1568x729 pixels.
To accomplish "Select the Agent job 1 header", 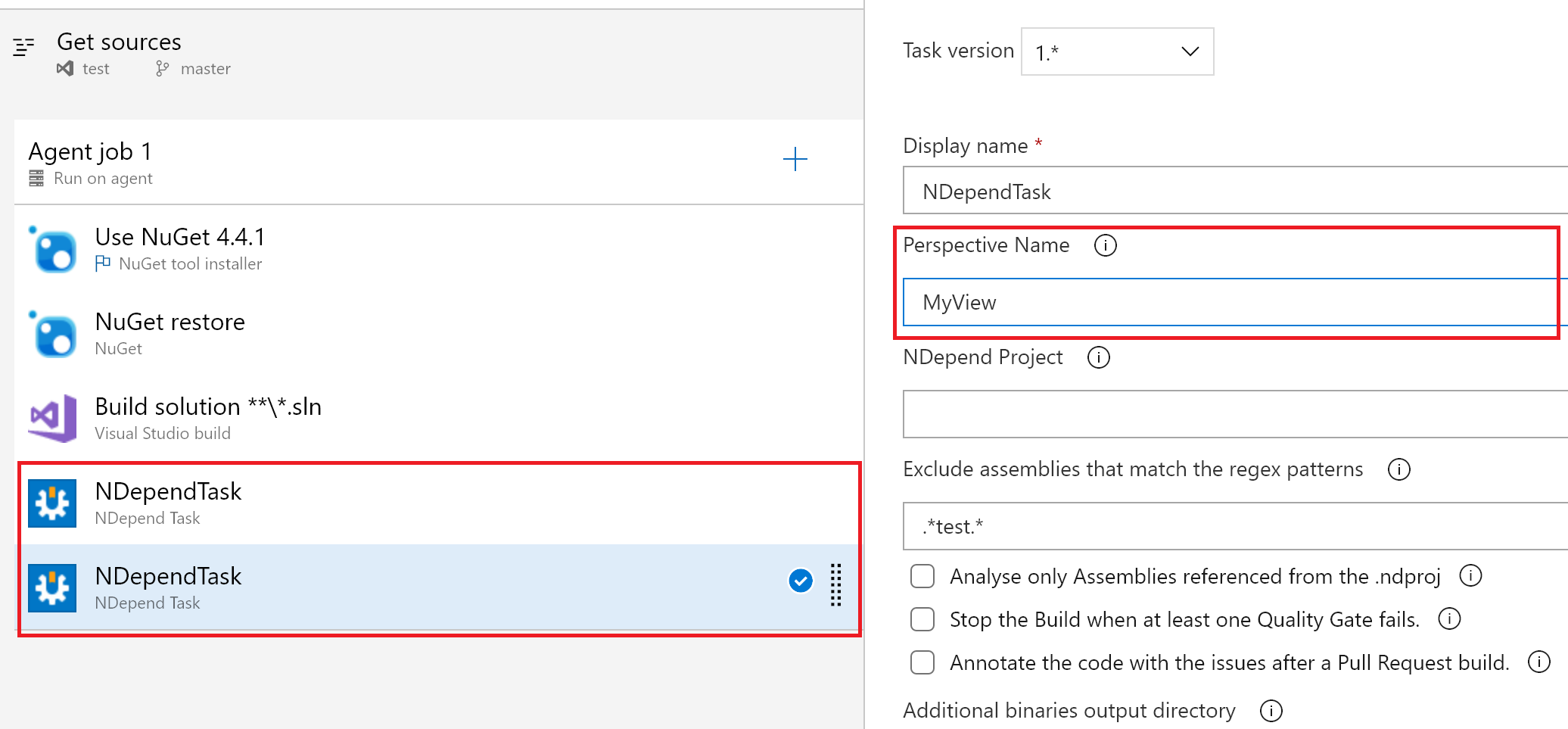I will point(439,162).
